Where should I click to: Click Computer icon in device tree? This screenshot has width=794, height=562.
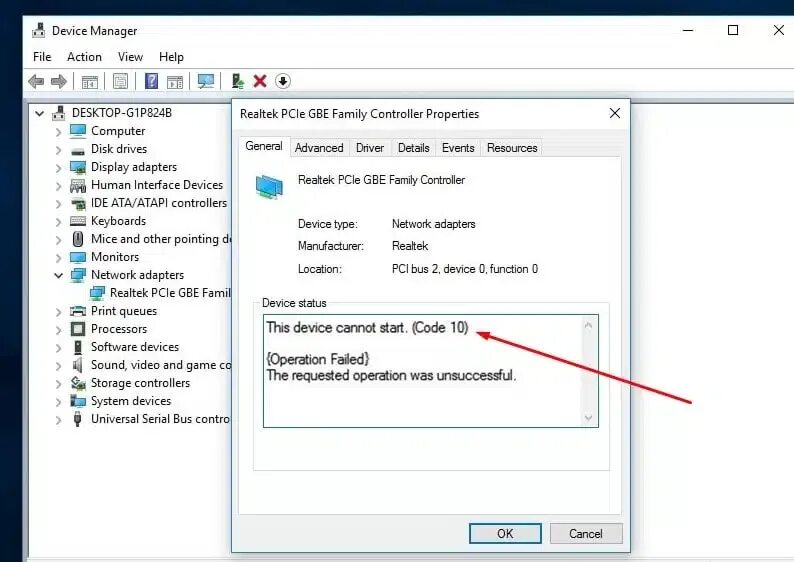[78, 131]
